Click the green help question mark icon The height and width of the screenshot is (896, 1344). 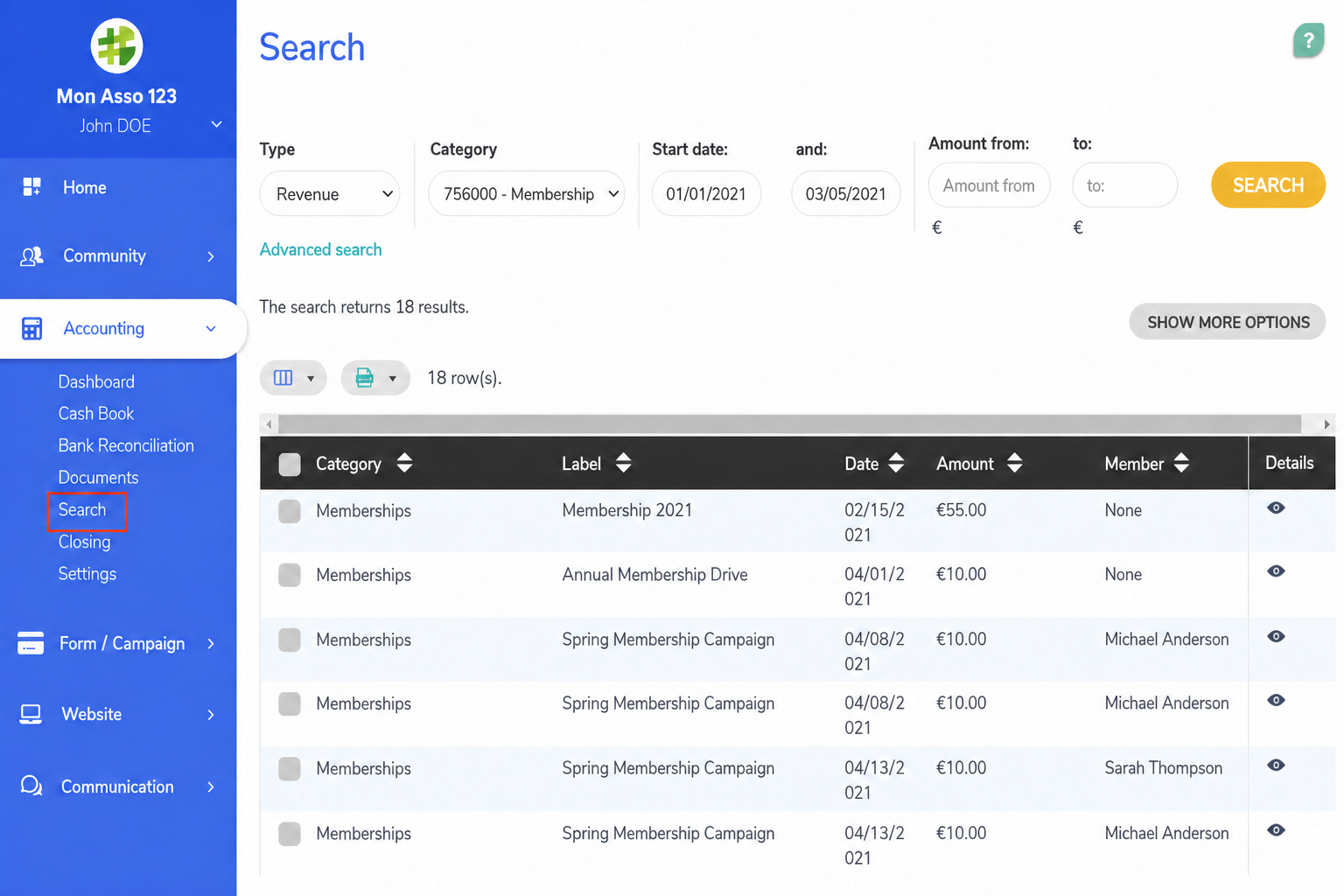click(x=1308, y=40)
